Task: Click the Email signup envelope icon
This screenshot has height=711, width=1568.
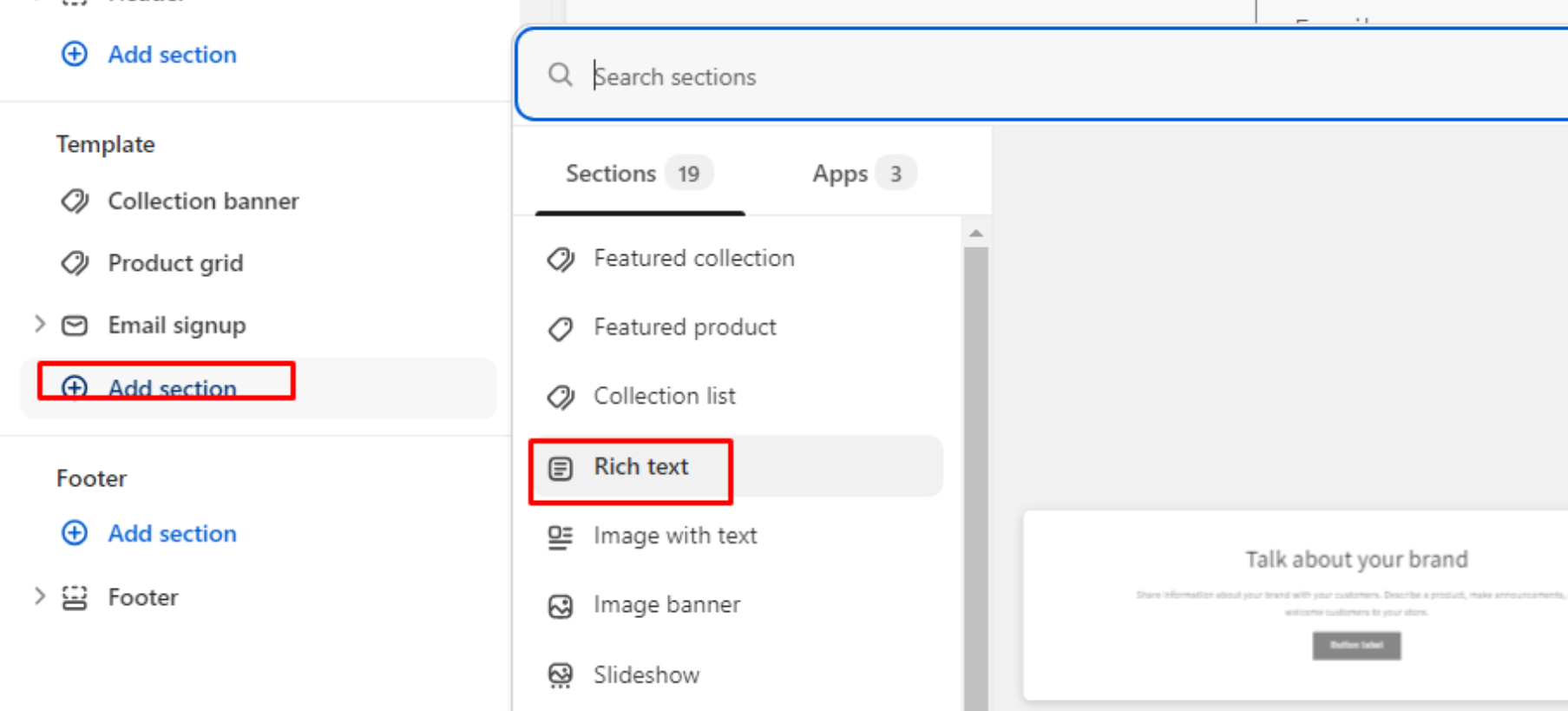Action: click(x=75, y=326)
